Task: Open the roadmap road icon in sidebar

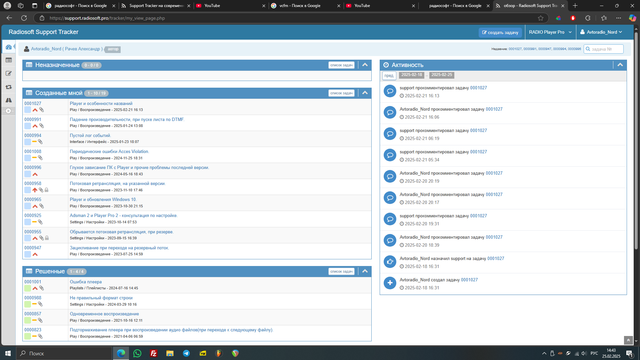Action: click(x=9, y=100)
